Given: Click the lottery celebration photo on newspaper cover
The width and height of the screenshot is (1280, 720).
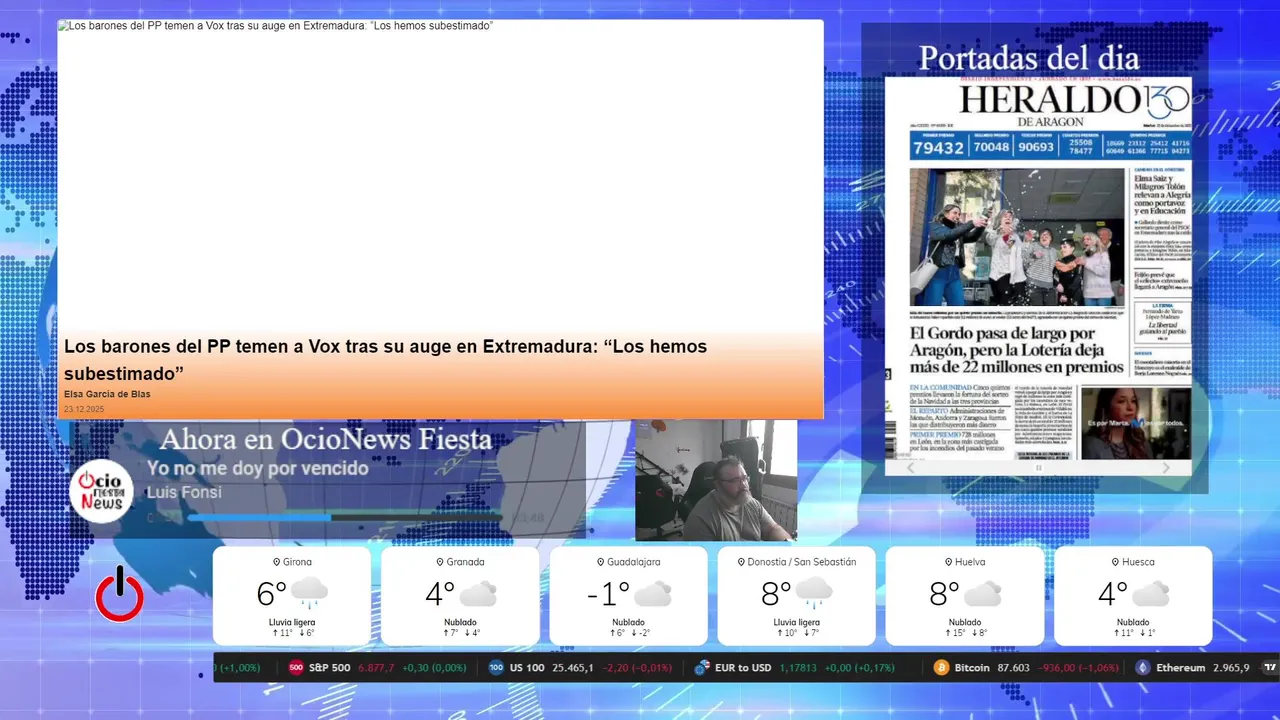Looking at the screenshot, I should pyautogui.click(x=1017, y=237).
